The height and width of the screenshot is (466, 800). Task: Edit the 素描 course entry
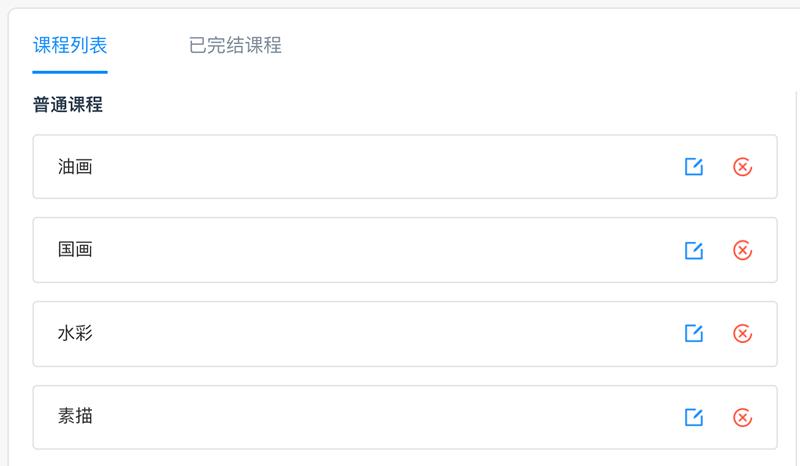click(693, 417)
